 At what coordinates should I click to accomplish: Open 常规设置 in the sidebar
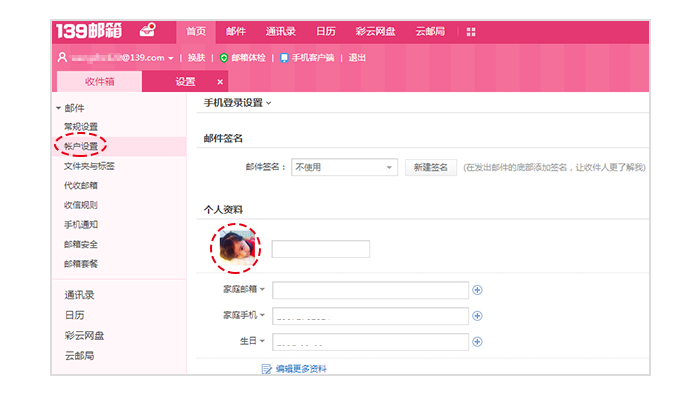click(x=81, y=127)
